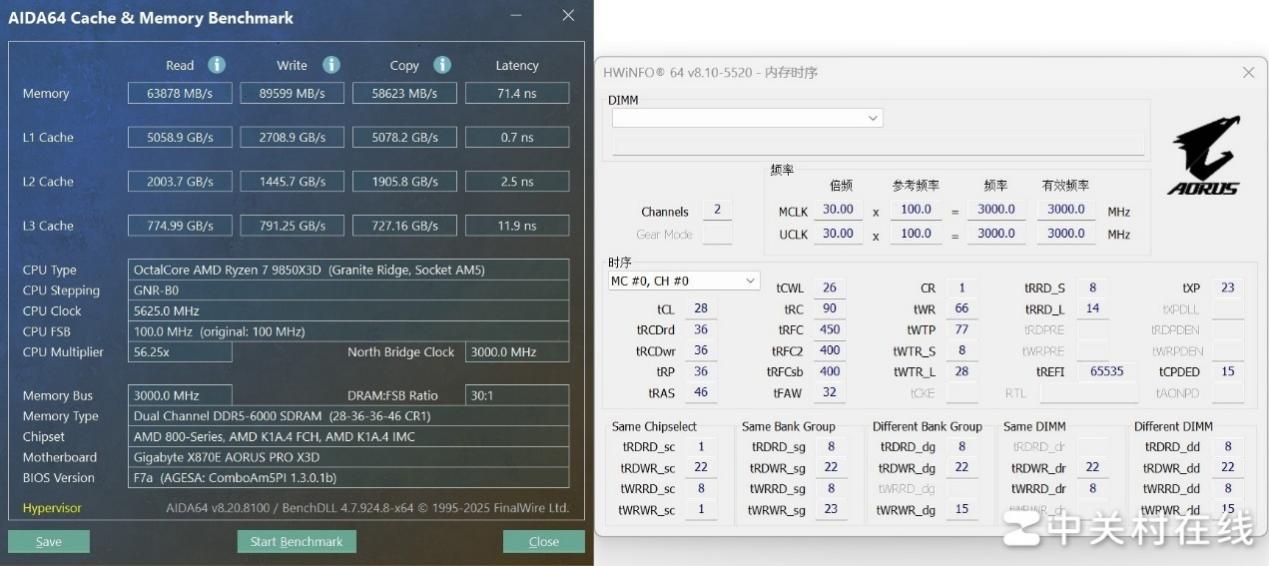Viewport: 1269px width, 566px height.
Task: Click the tWR value 66
Action: coord(962,309)
